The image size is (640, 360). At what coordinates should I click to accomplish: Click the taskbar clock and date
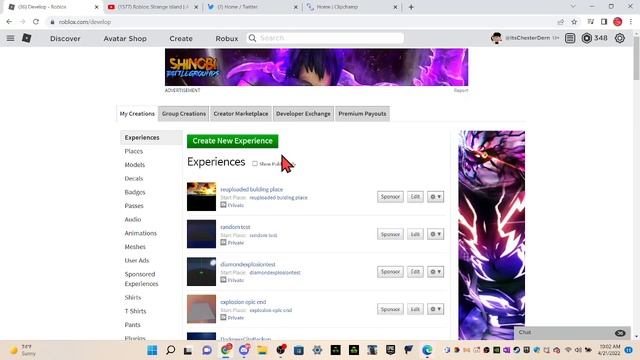610,350
